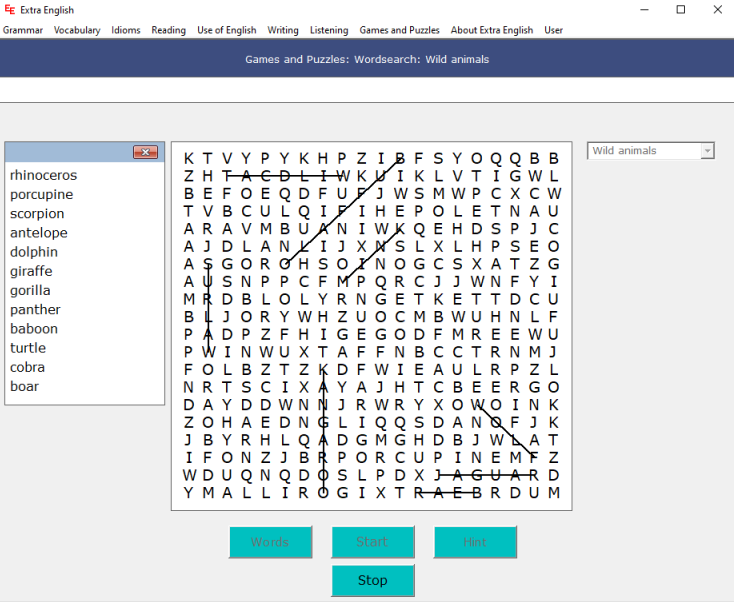
Task: Open the Vocabulary menu
Action: 77,30
